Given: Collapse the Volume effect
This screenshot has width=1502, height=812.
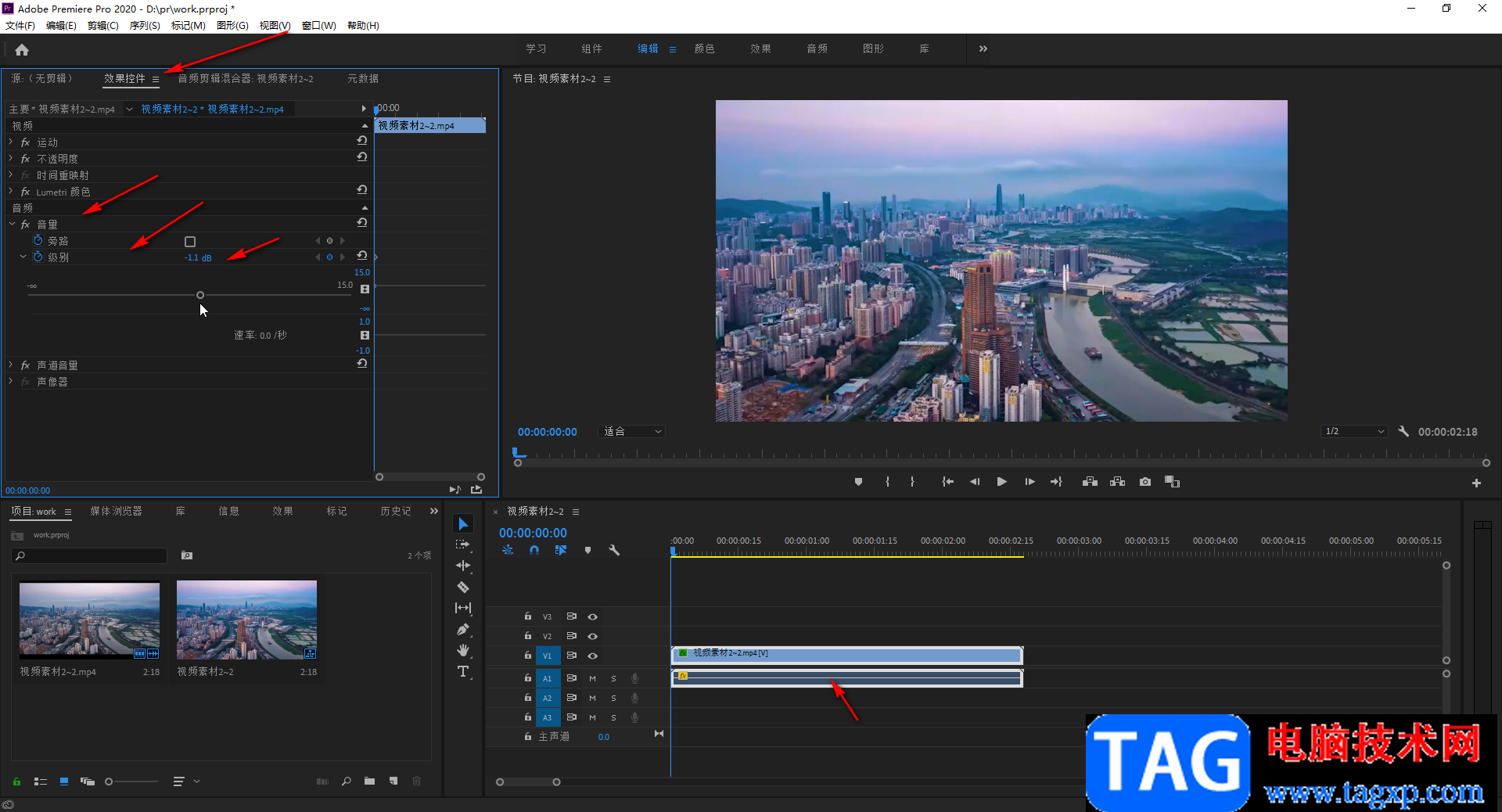Looking at the screenshot, I should coord(12,224).
